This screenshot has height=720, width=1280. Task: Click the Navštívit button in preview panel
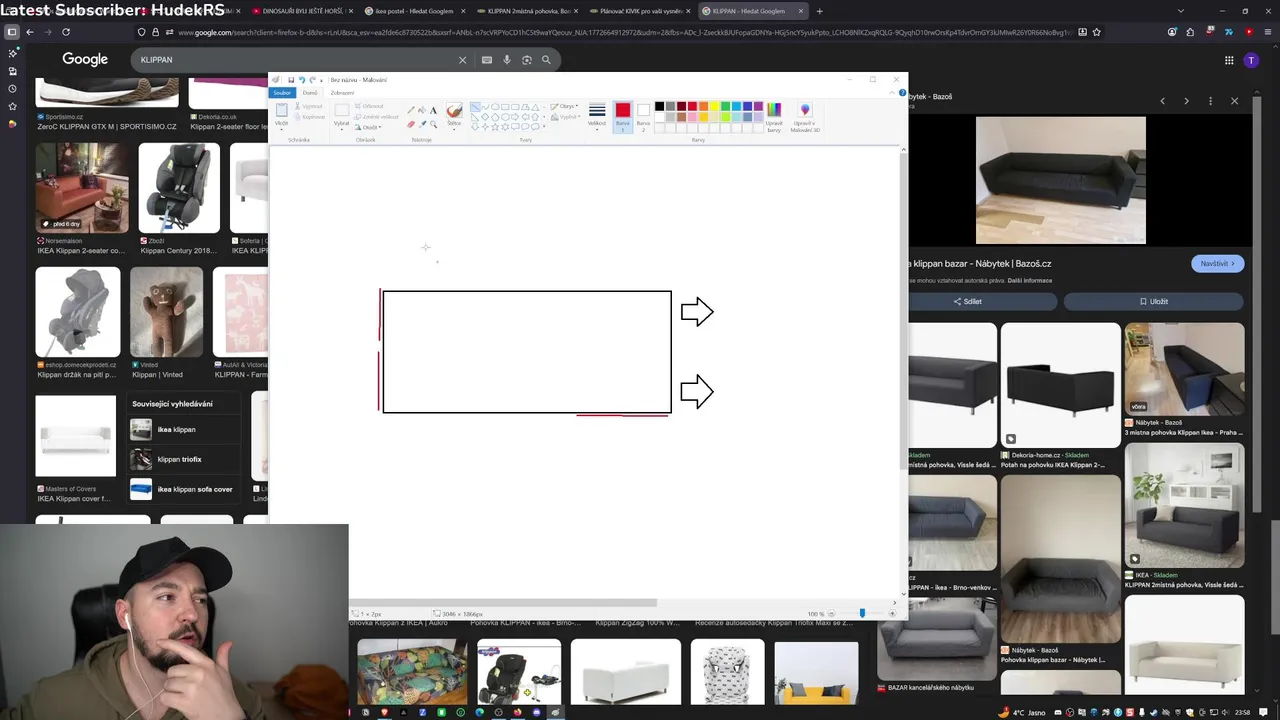[1217, 264]
